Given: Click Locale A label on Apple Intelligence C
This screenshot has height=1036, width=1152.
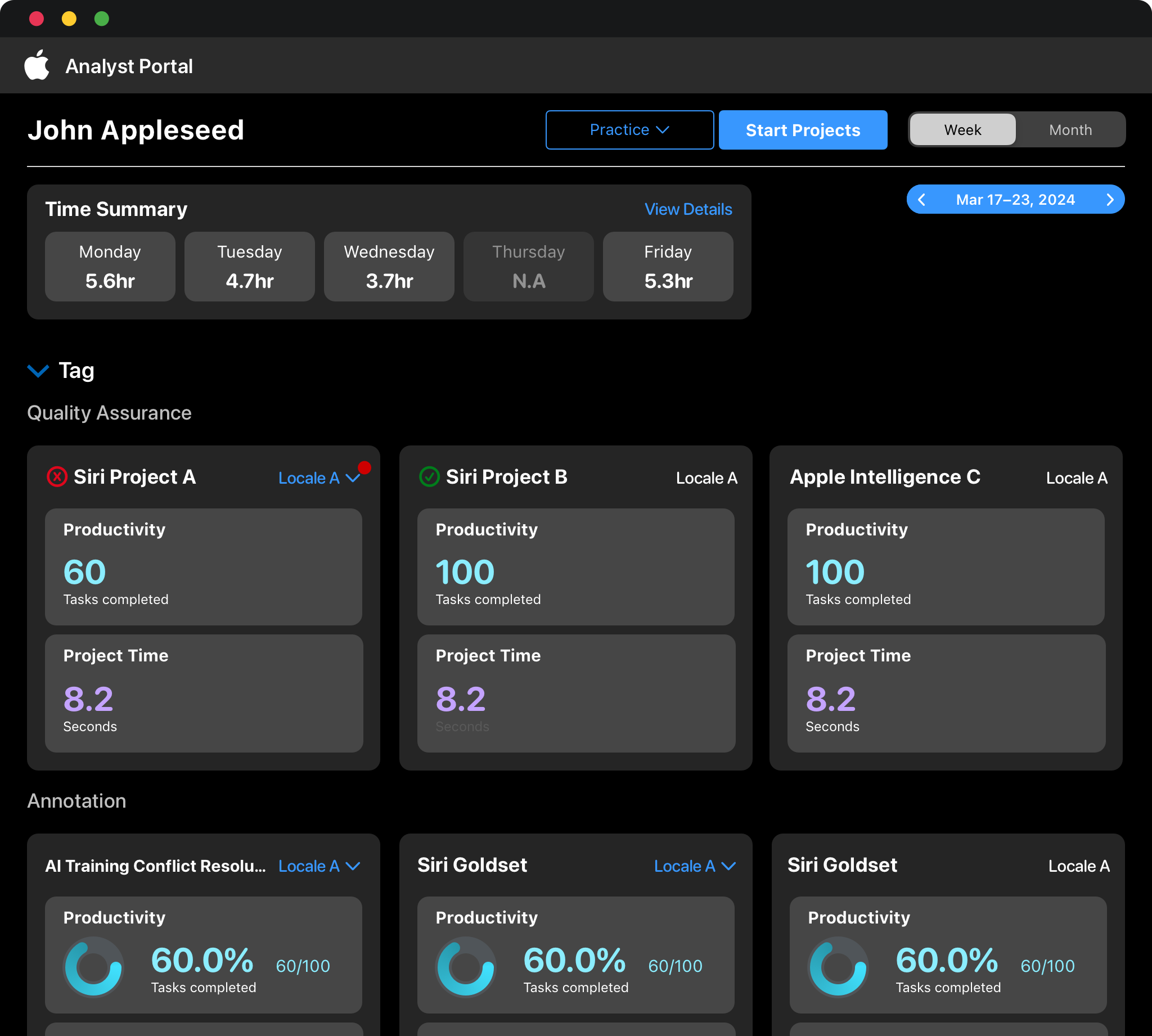Looking at the screenshot, I should click(x=1076, y=478).
